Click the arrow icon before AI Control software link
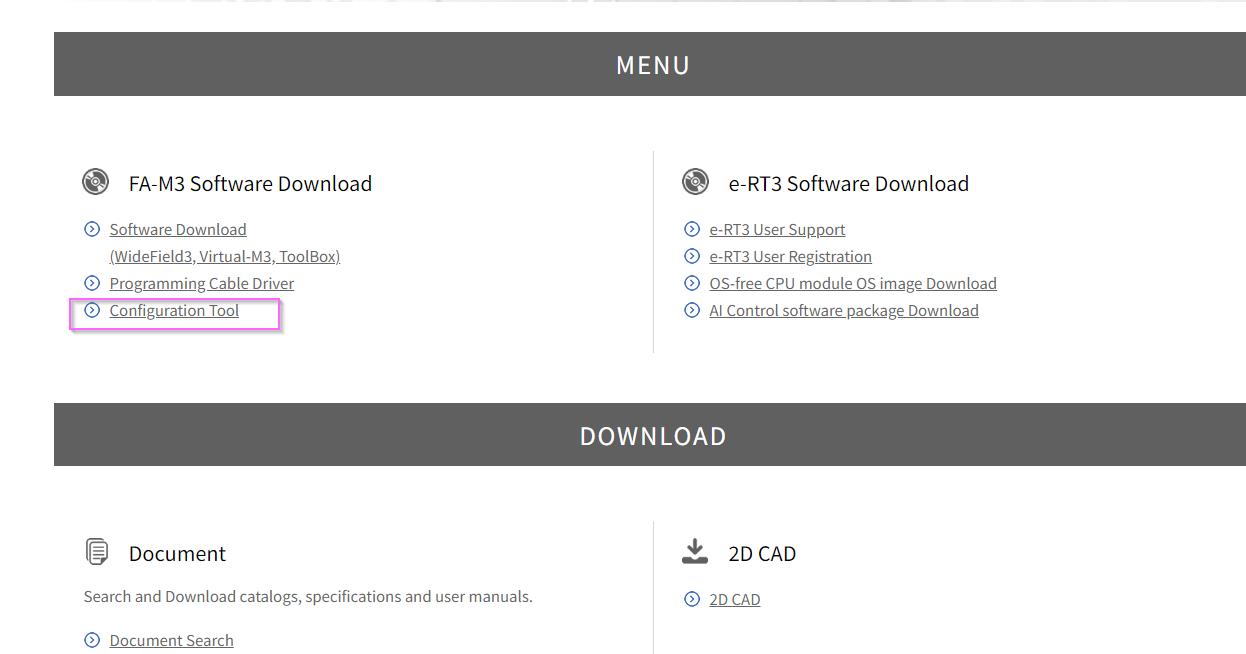Screen dimensions: 1246x654 [692, 310]
